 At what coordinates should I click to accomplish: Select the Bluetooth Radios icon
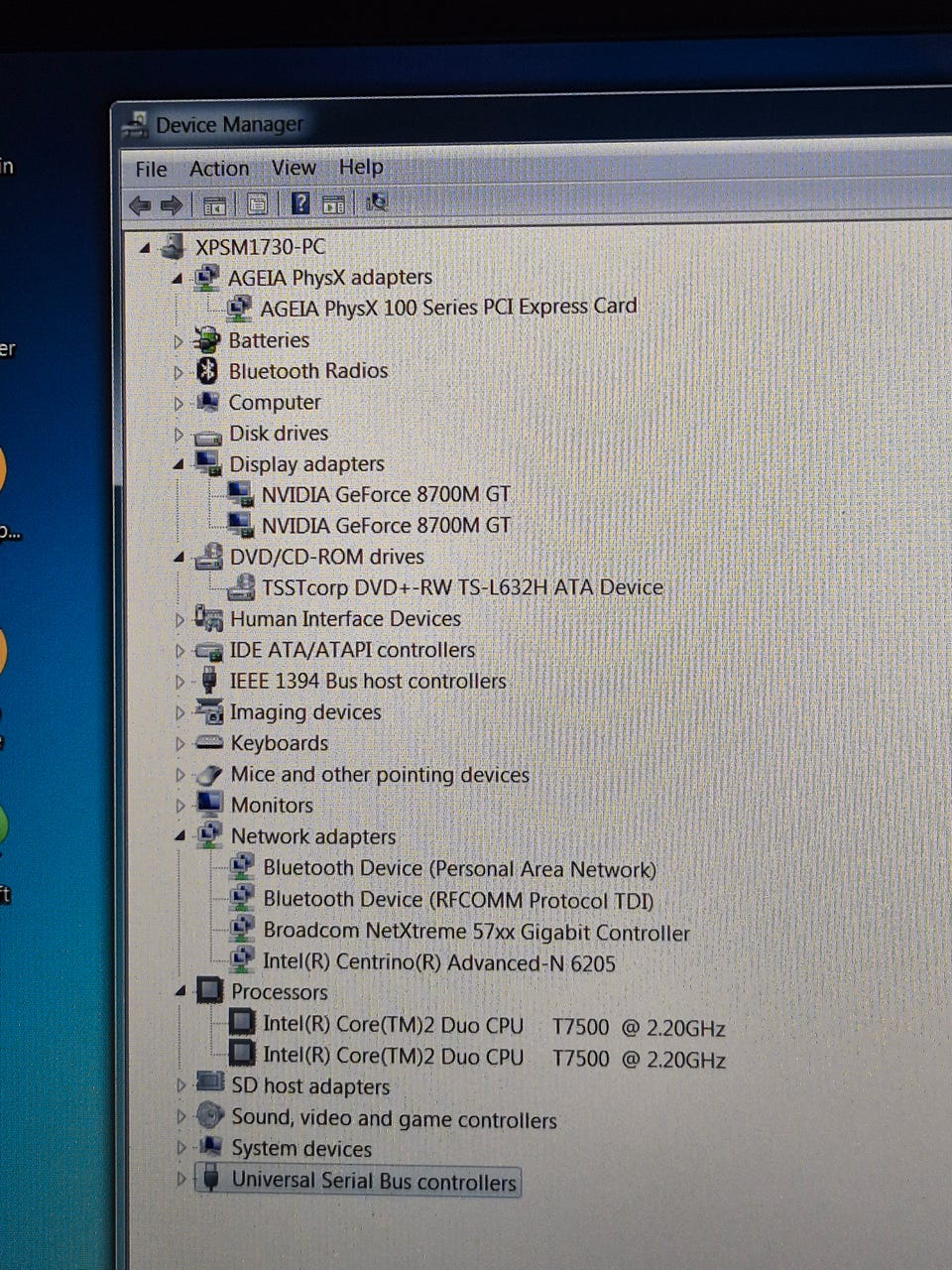207,371
